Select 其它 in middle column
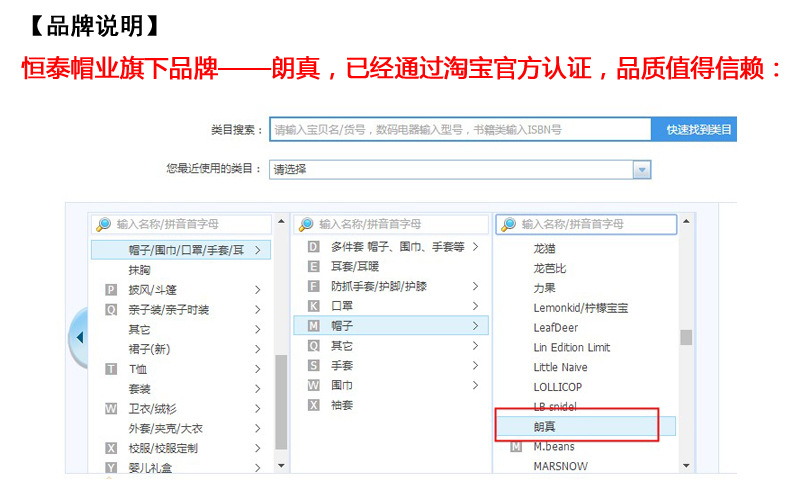790x500 pixels. coord(342,346)
